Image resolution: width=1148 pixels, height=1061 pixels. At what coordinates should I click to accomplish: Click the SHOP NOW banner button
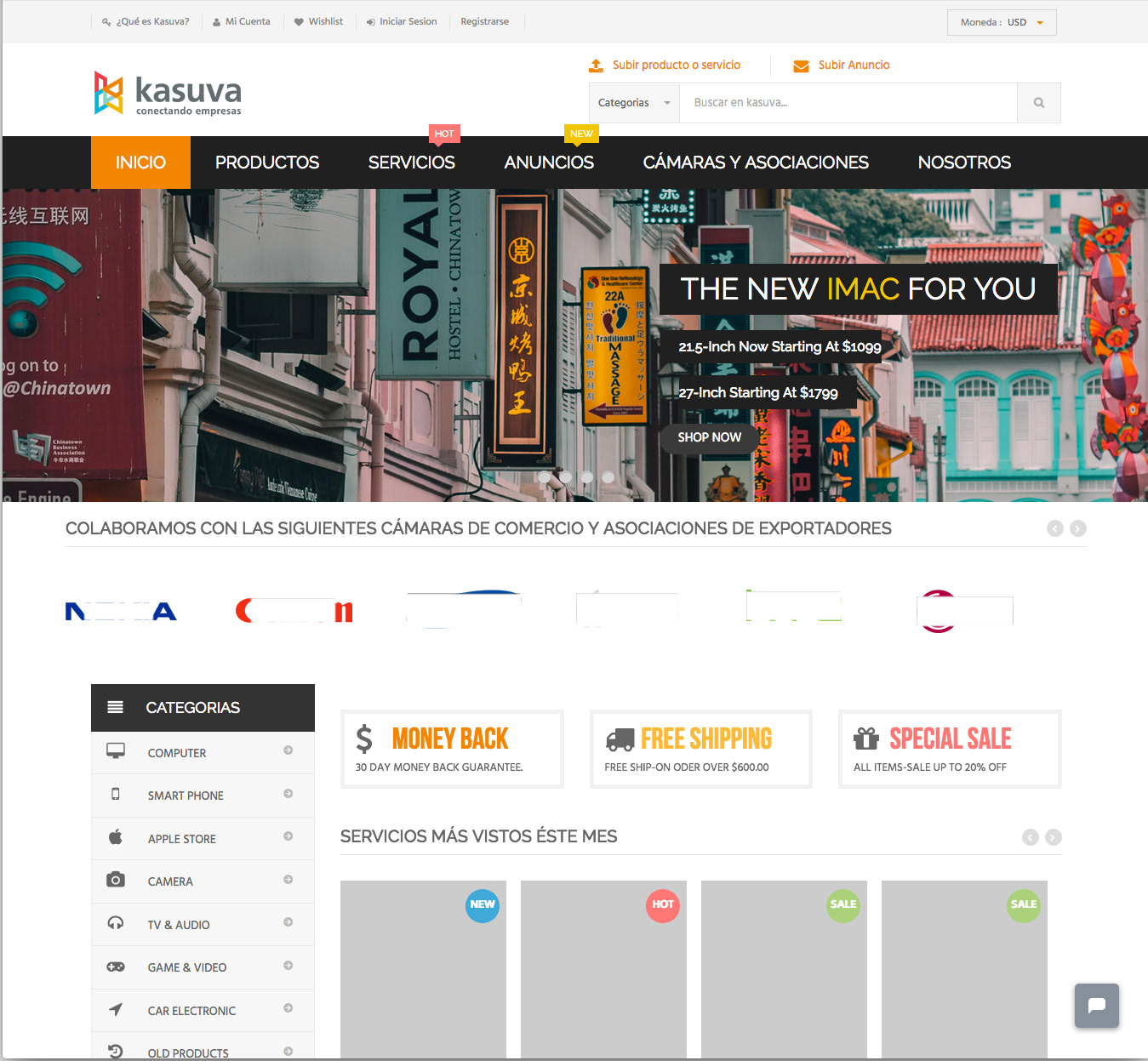point(710,437)
